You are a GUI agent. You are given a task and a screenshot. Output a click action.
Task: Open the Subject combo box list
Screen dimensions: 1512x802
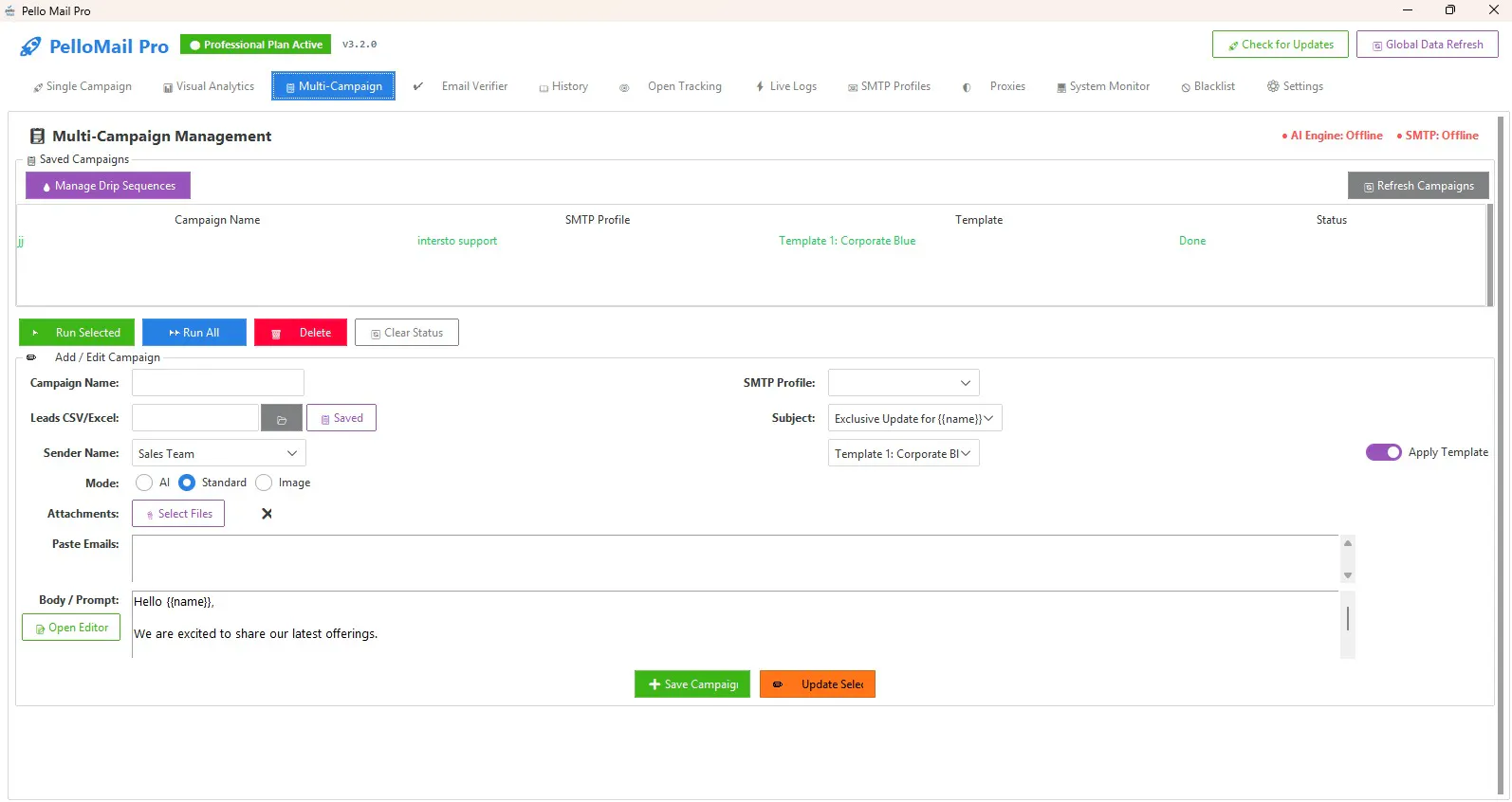pyautogui.click(x=988, y=418)
